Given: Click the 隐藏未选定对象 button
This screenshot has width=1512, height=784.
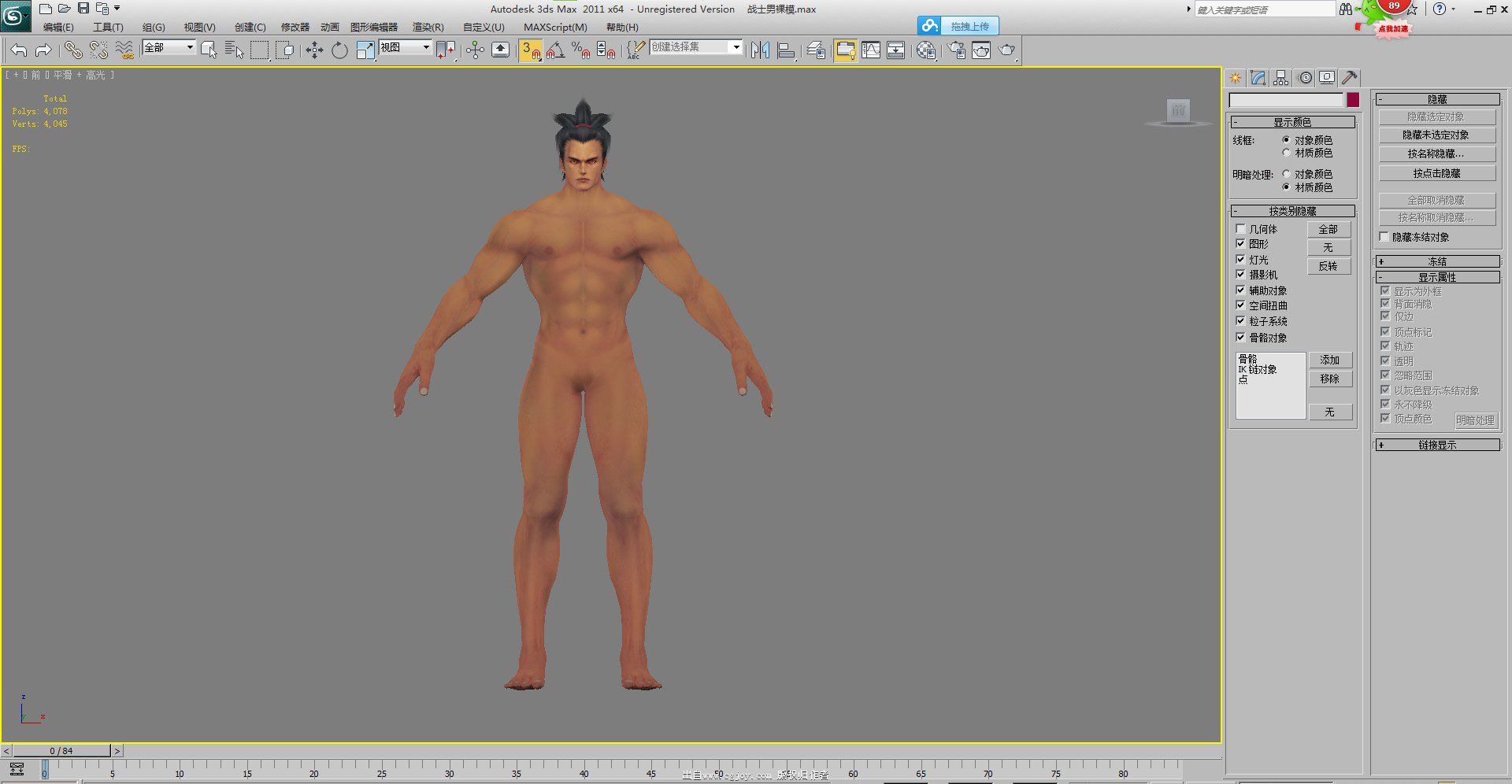Looking at the screenshot, I should 1437,135.
